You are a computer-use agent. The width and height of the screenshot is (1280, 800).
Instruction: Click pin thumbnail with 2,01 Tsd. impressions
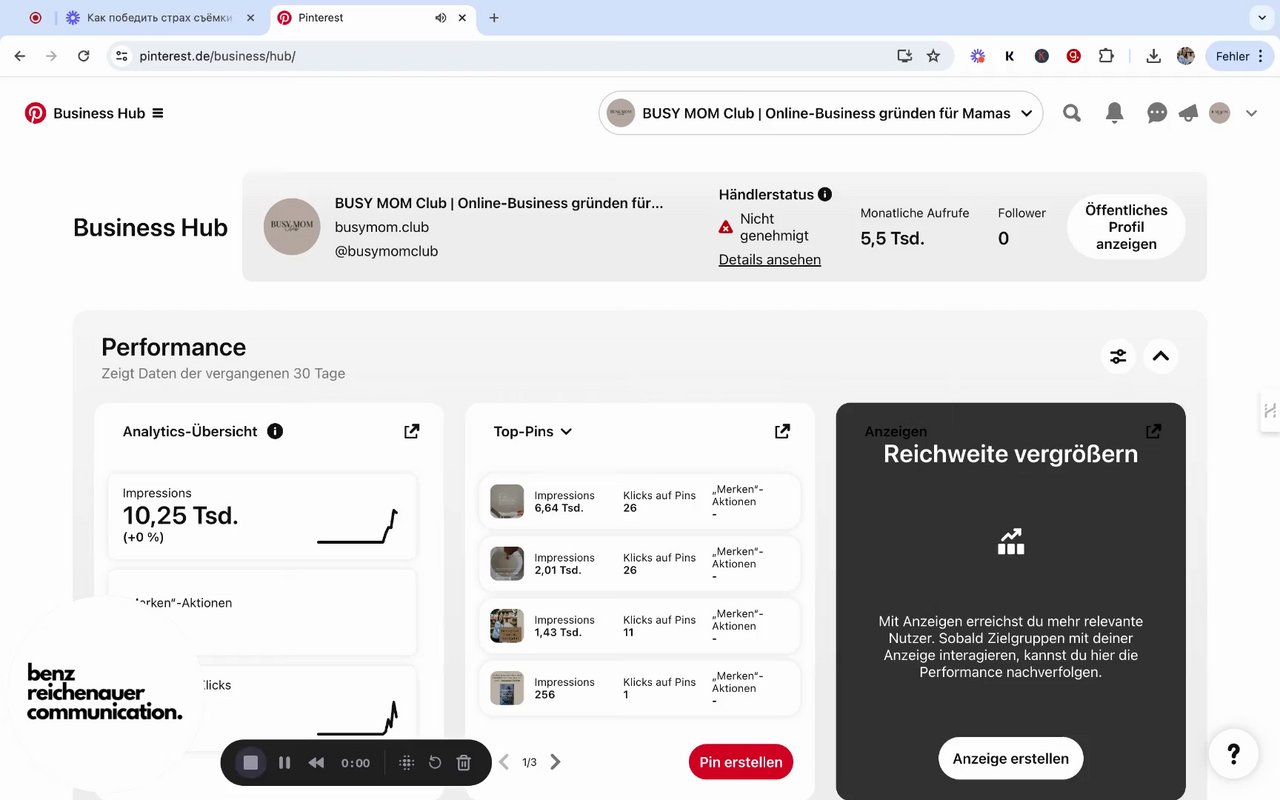(507, 563)
